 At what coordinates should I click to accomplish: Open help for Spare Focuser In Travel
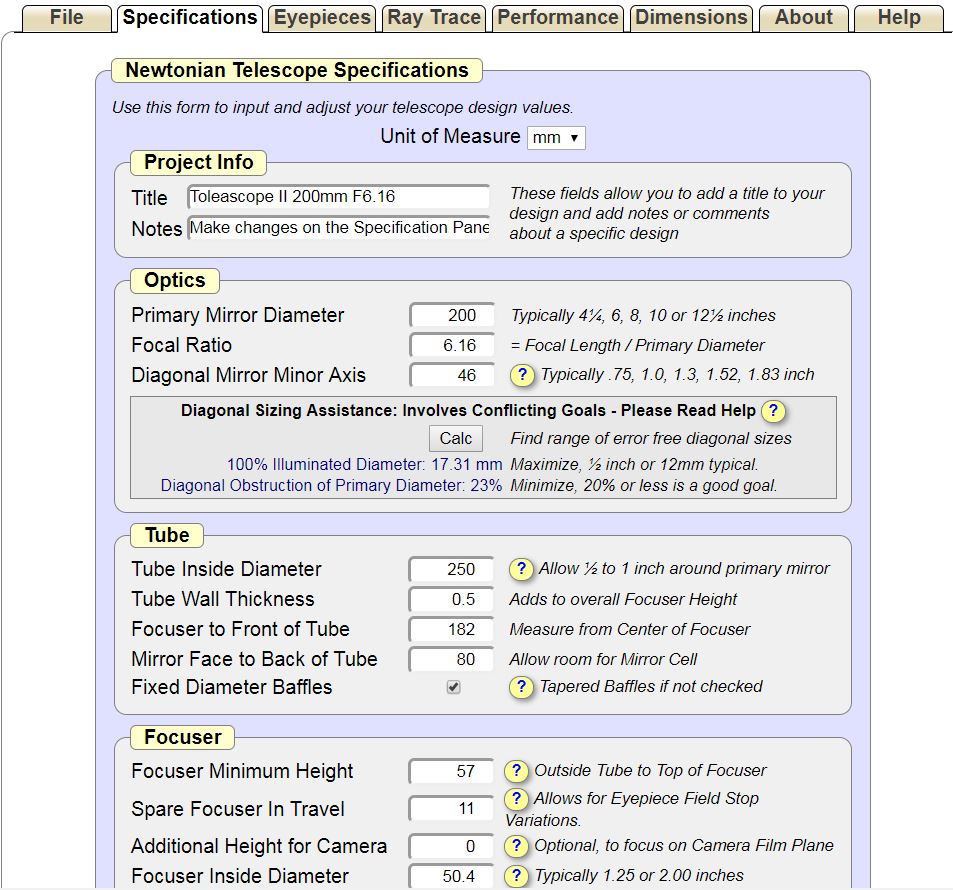click(x=516, y=798)
